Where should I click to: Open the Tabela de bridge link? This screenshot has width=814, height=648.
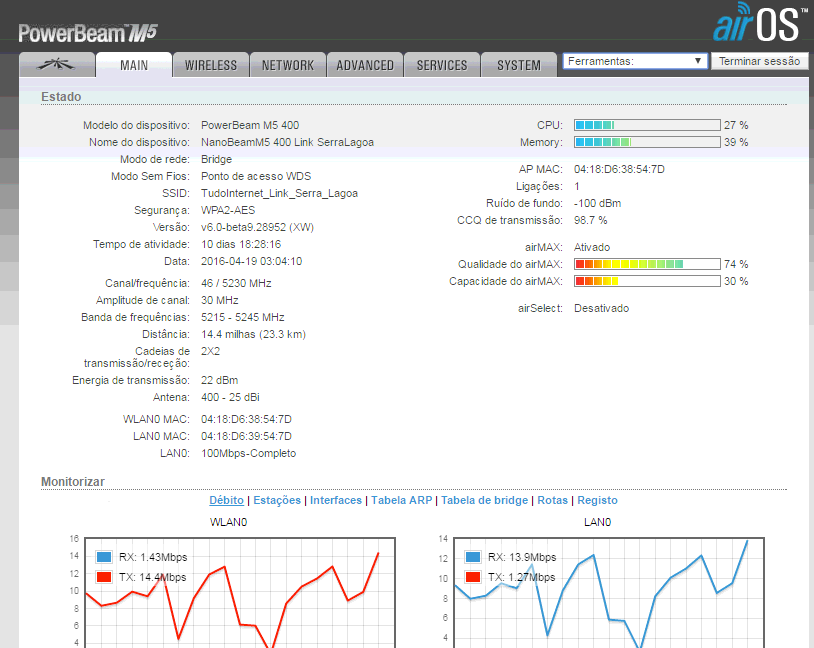[484, 500]
